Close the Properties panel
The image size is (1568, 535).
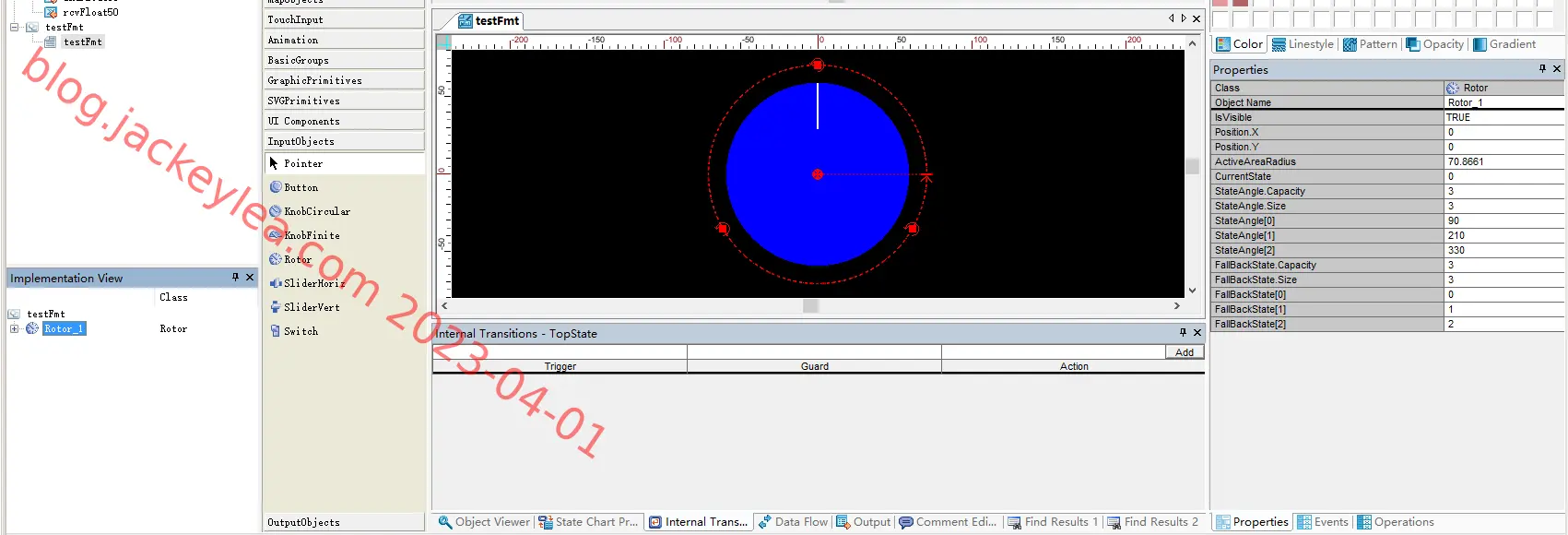click(1557, 68)
